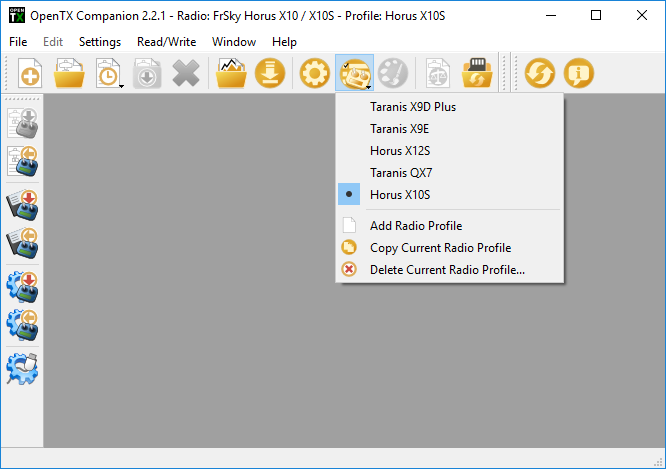Image resolution: width=666 pixels, height=469 pixels.
Task: Click the greyed-out save document icon
Action: point(147,73)
